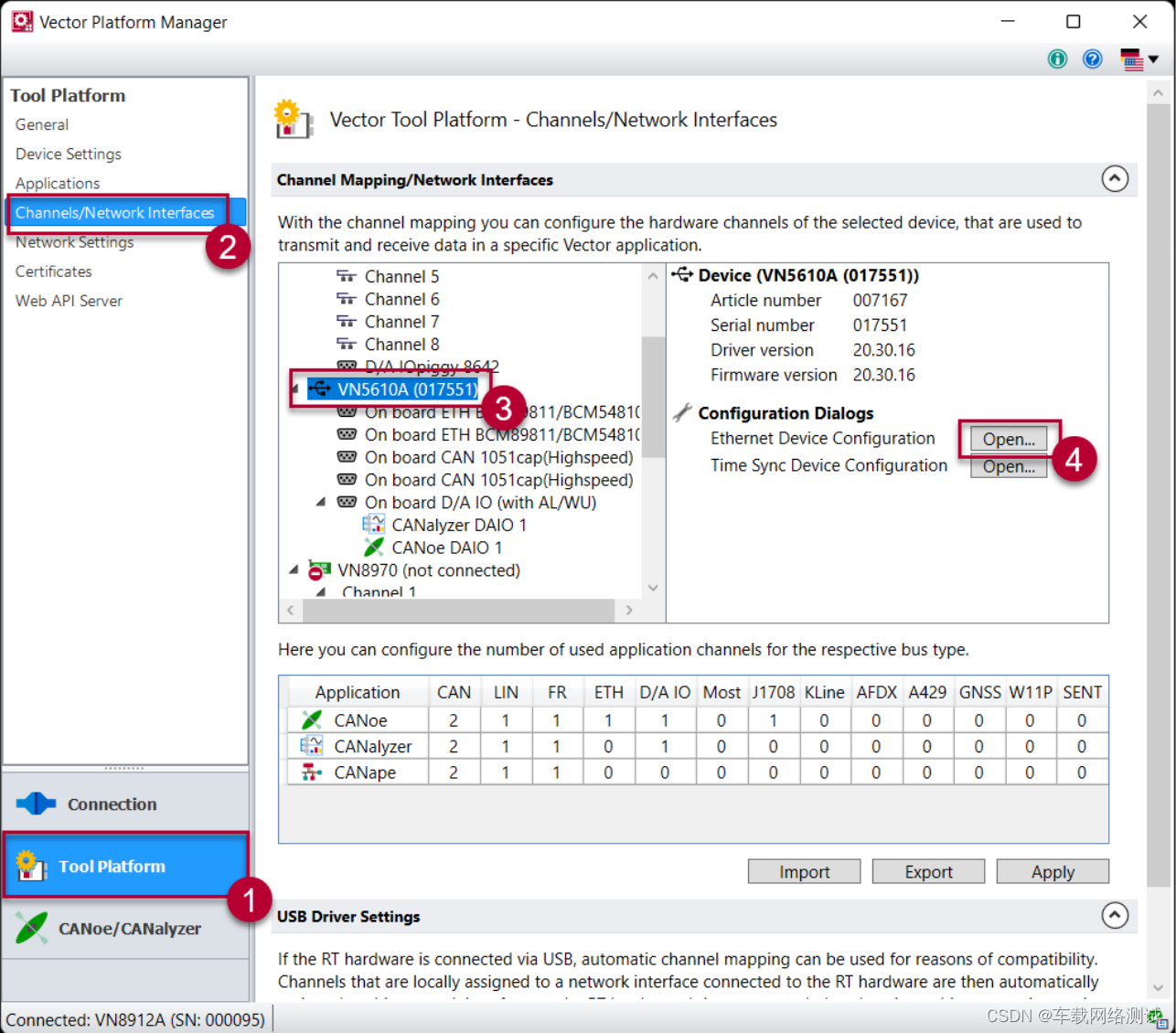Select Channels/Network Interfaces page
This screenshot has height=1033, width=1176.
tap(126, 212)
